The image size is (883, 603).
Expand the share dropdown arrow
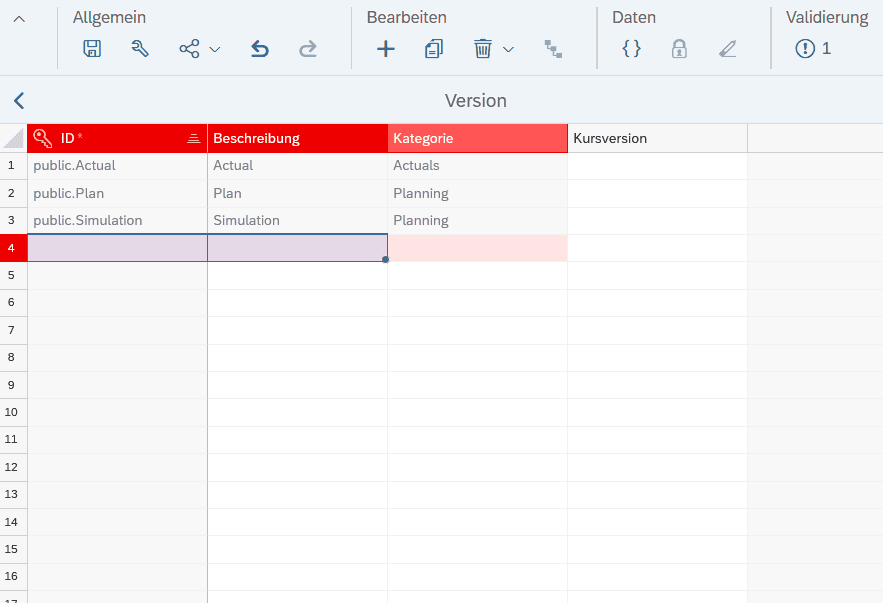coord(215,49)
